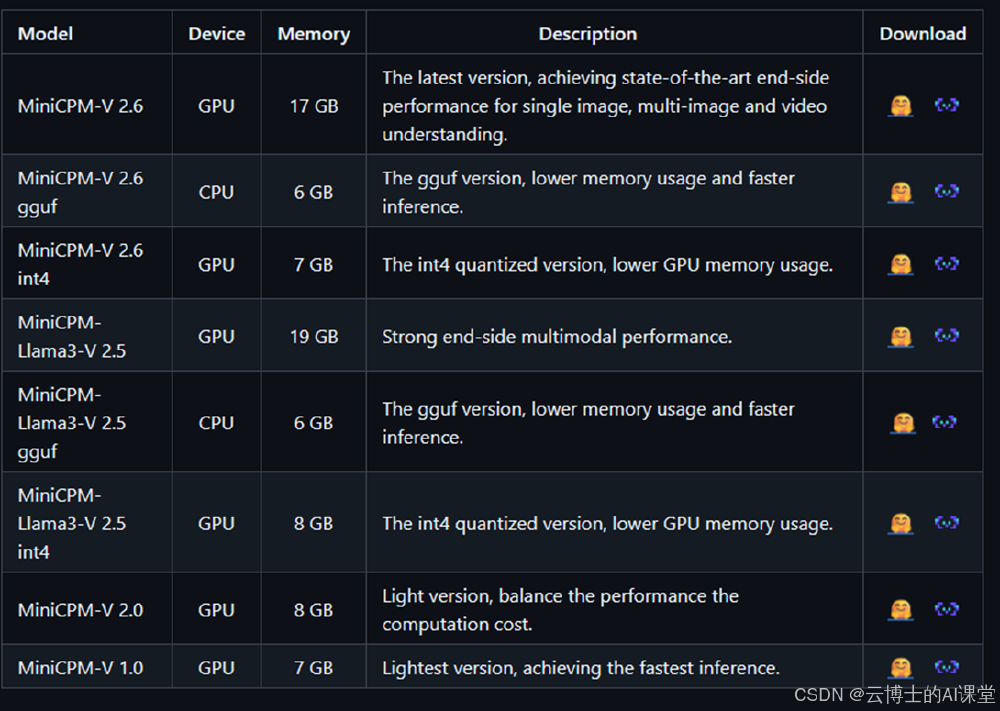Click the Memory column header
The image size is (1000, 711).
313,34
